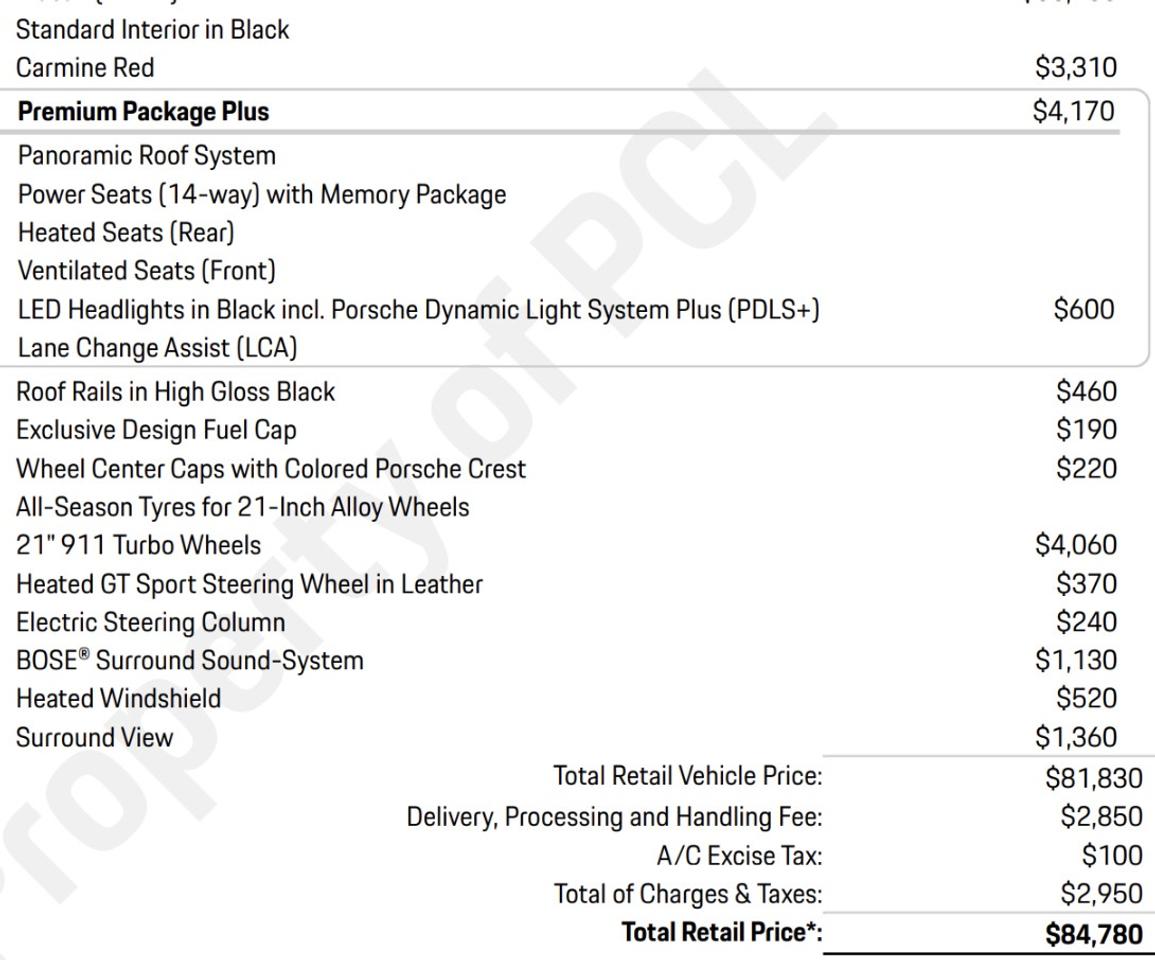Click the Total Retail Vehicle Price amount $81,830

click(1087, 777)
